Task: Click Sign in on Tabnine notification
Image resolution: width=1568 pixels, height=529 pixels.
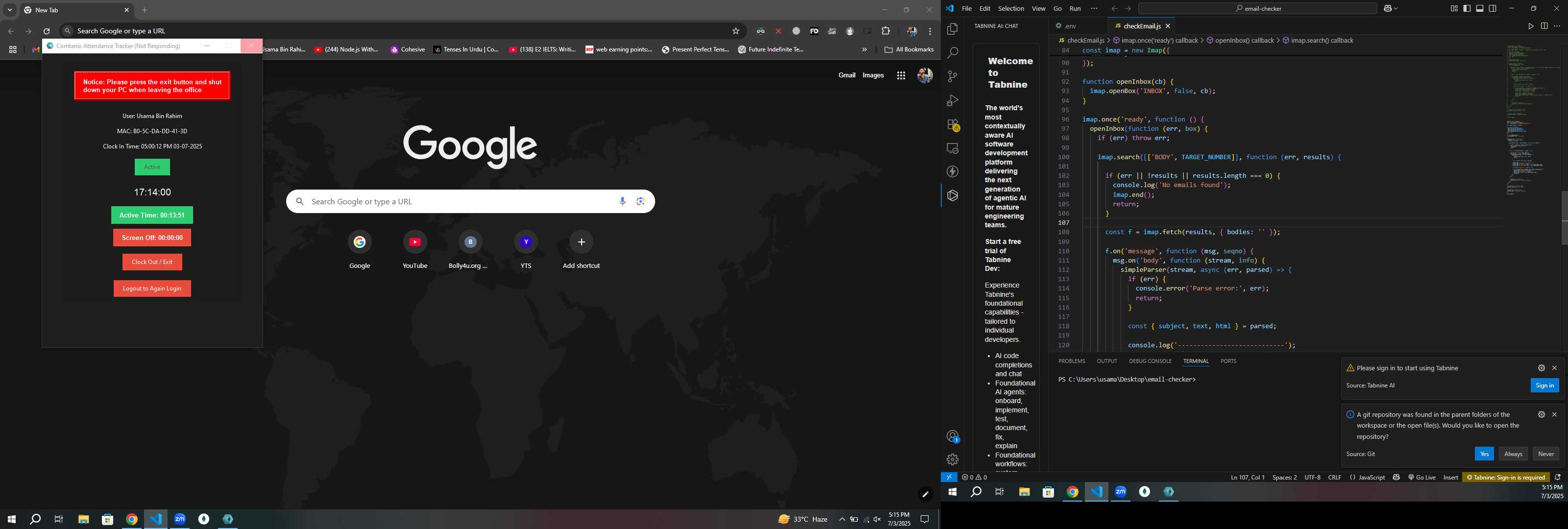Action: point(1544,385)
